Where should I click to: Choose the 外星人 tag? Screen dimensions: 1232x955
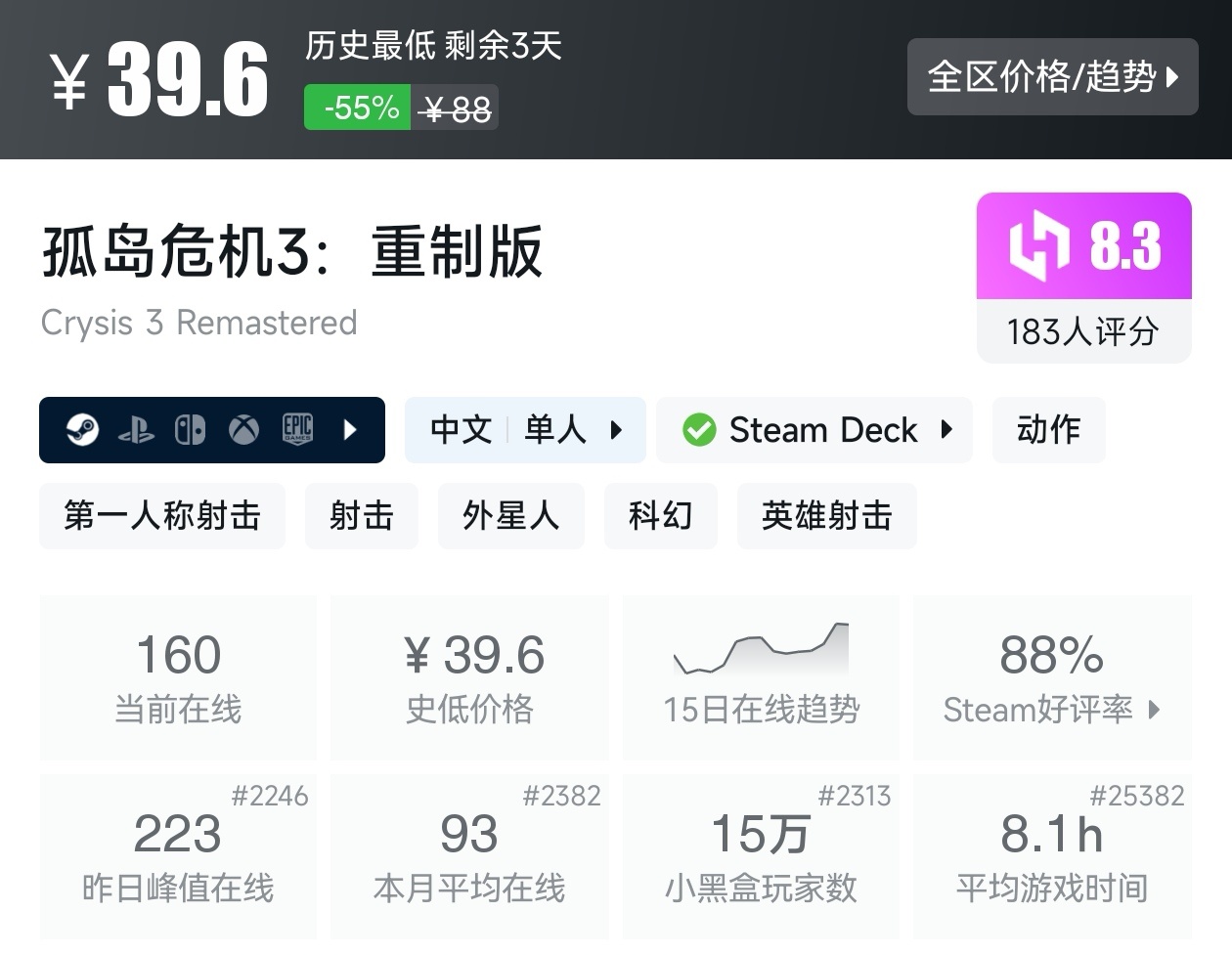click(x=510, y=515)
